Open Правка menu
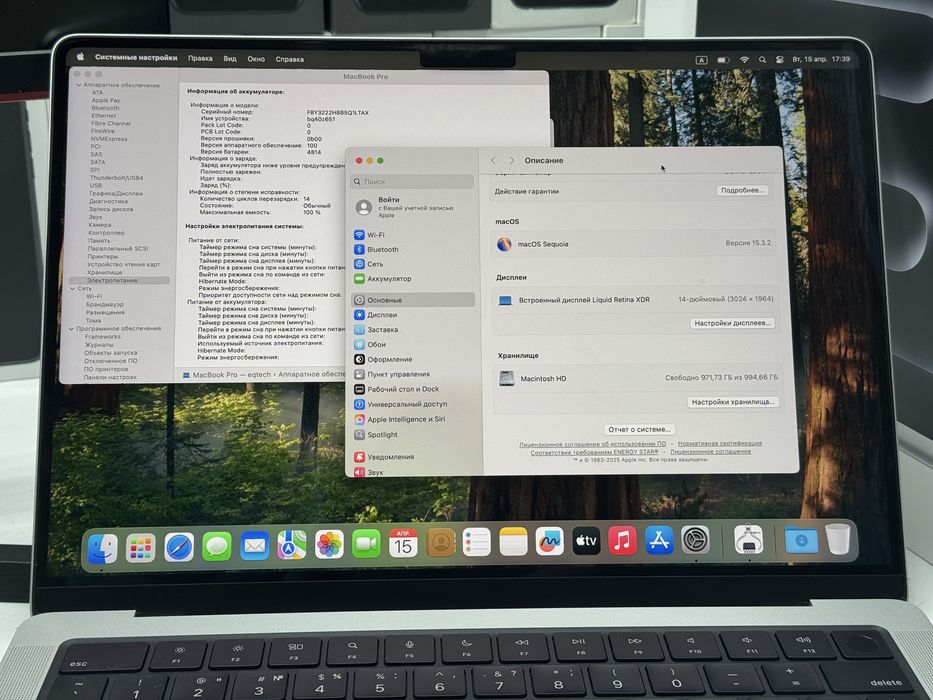The image size is (933, 700). (200, 58)
